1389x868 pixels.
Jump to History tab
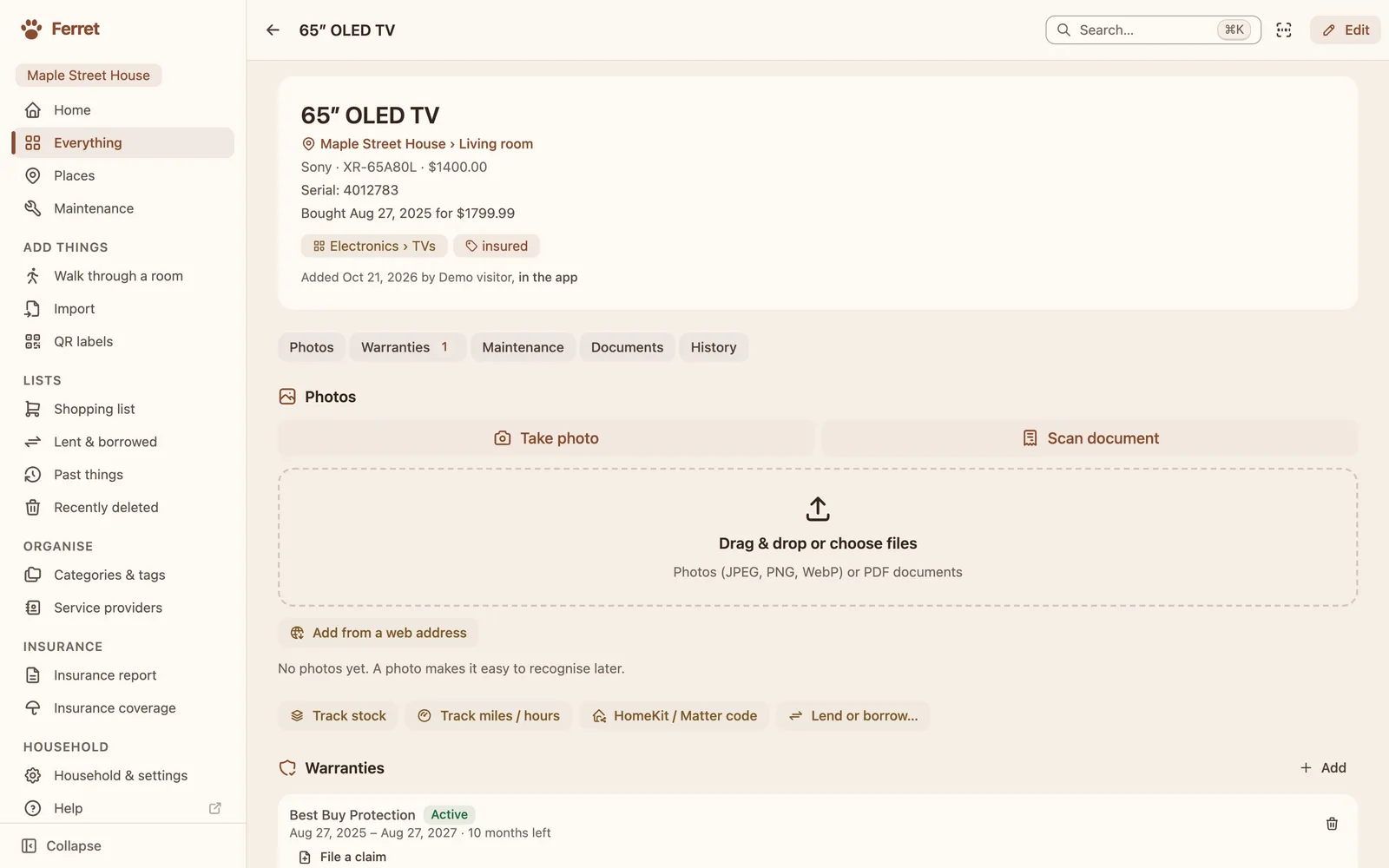(x=714, y=347)
